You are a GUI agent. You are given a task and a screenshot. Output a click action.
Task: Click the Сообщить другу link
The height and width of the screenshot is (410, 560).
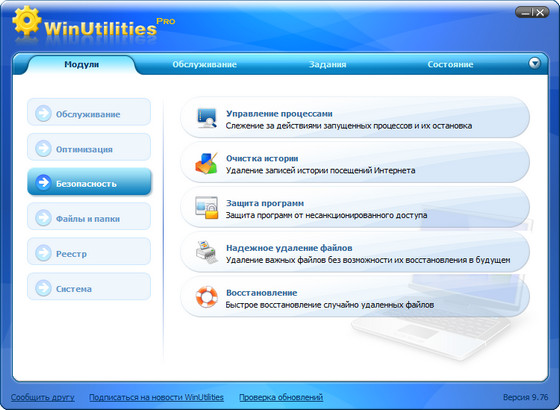(x=42, y=397)
